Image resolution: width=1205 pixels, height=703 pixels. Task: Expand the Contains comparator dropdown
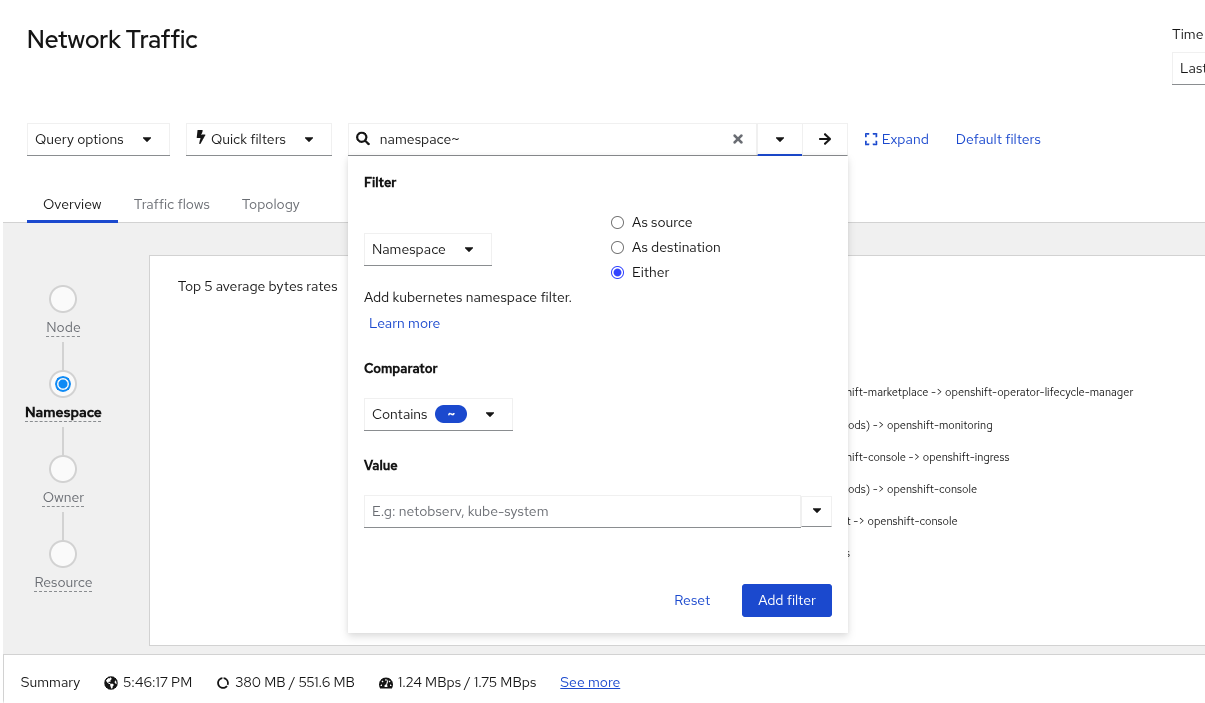point(438,414)
